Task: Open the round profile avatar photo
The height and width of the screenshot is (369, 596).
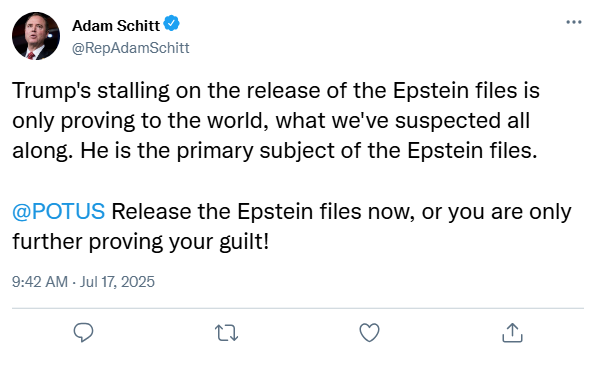Action: (36, 36)
